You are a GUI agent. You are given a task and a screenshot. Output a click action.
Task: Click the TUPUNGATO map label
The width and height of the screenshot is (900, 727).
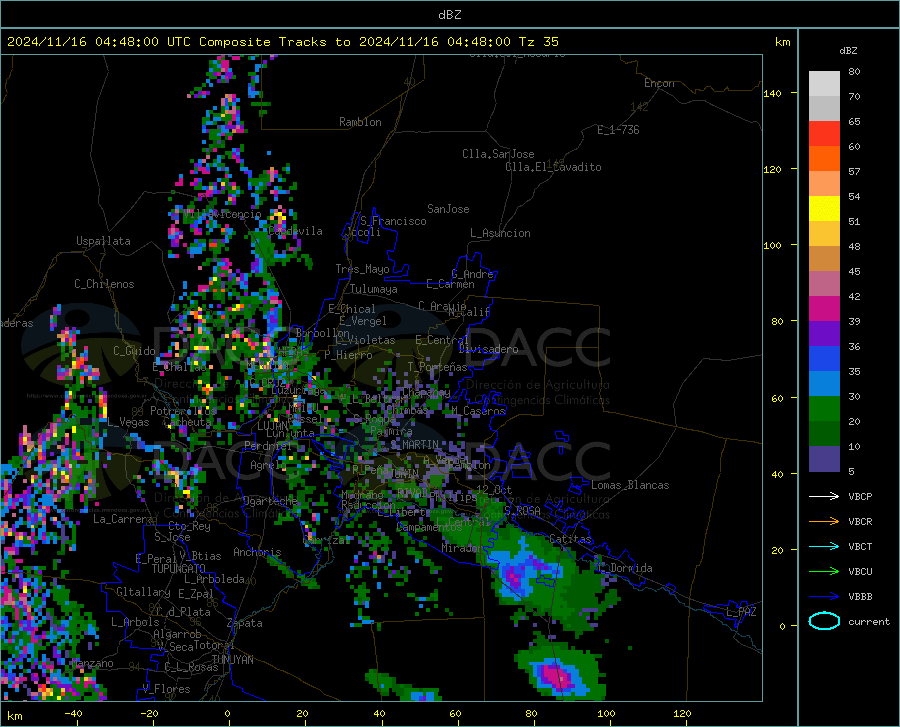tap(179, 569)
